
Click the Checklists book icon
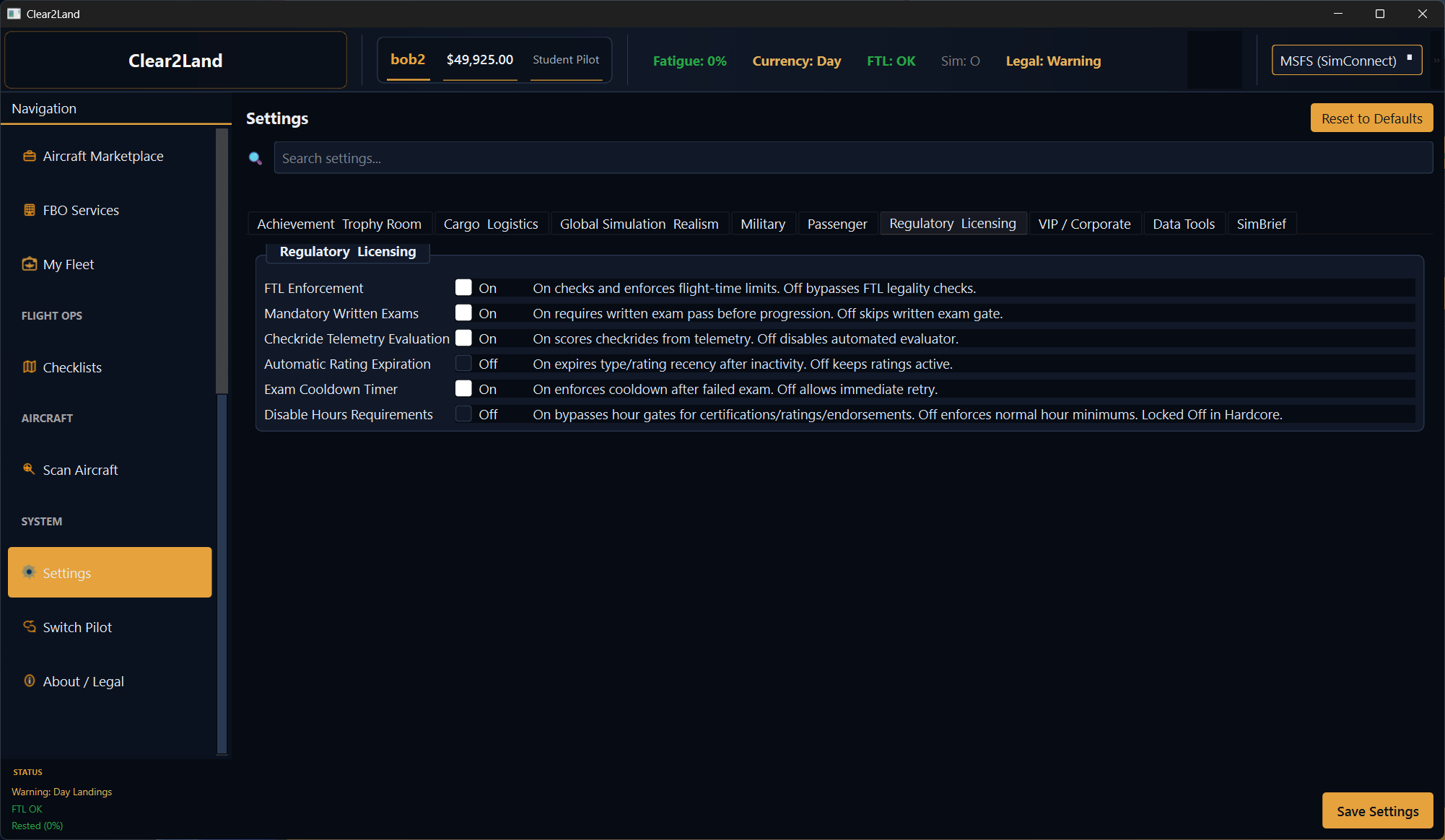30,367
